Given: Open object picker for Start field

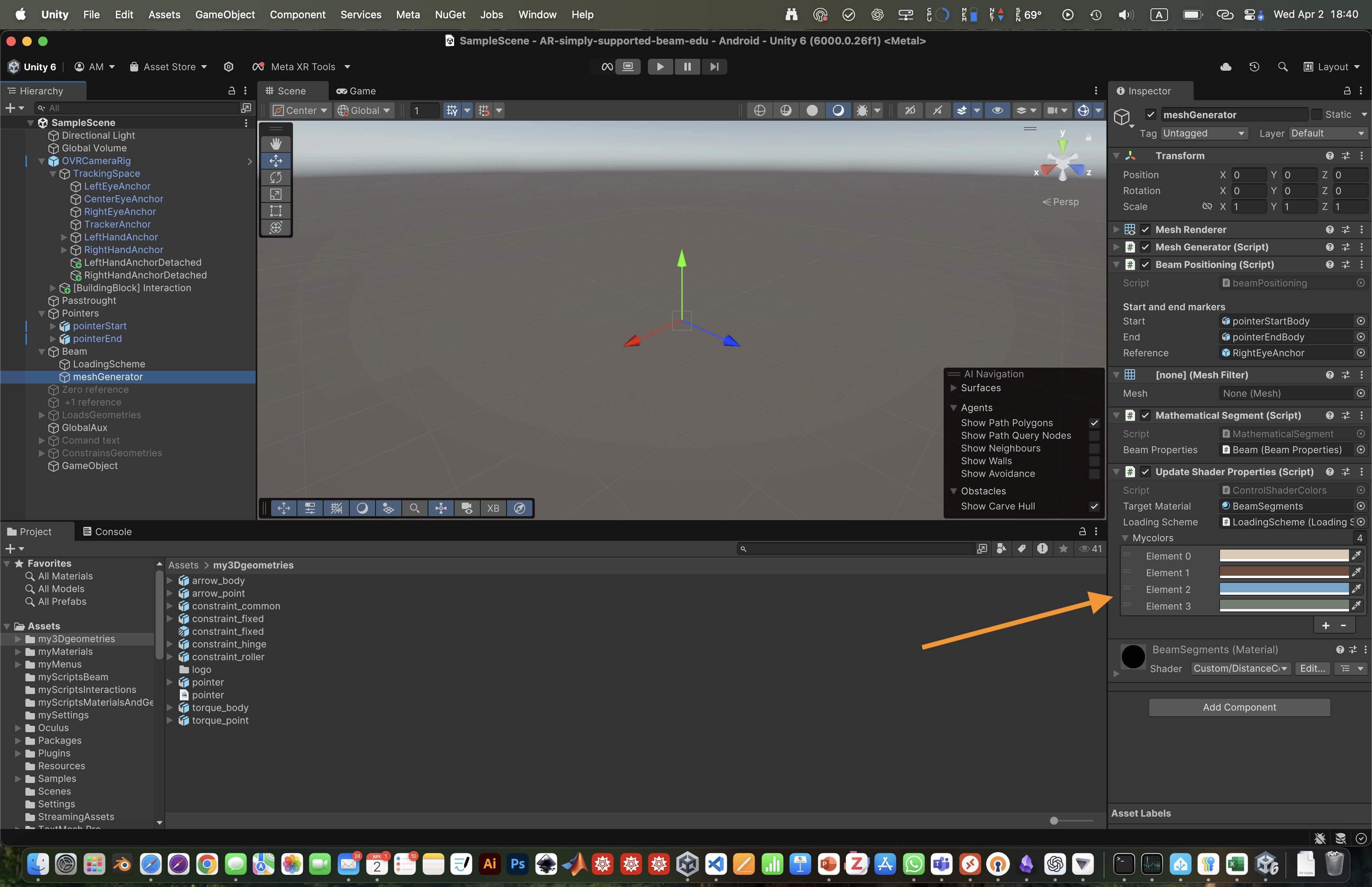Looking at the screenshot, I should tap(1360, 321).
